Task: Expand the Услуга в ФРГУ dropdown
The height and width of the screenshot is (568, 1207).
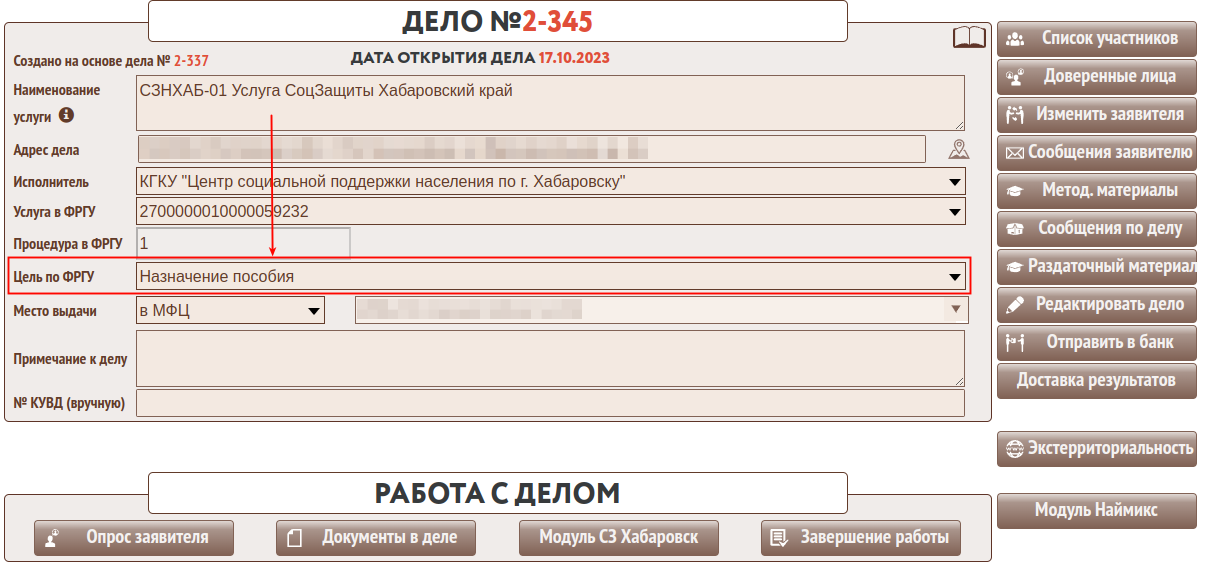Action: (x=551, y=212)
